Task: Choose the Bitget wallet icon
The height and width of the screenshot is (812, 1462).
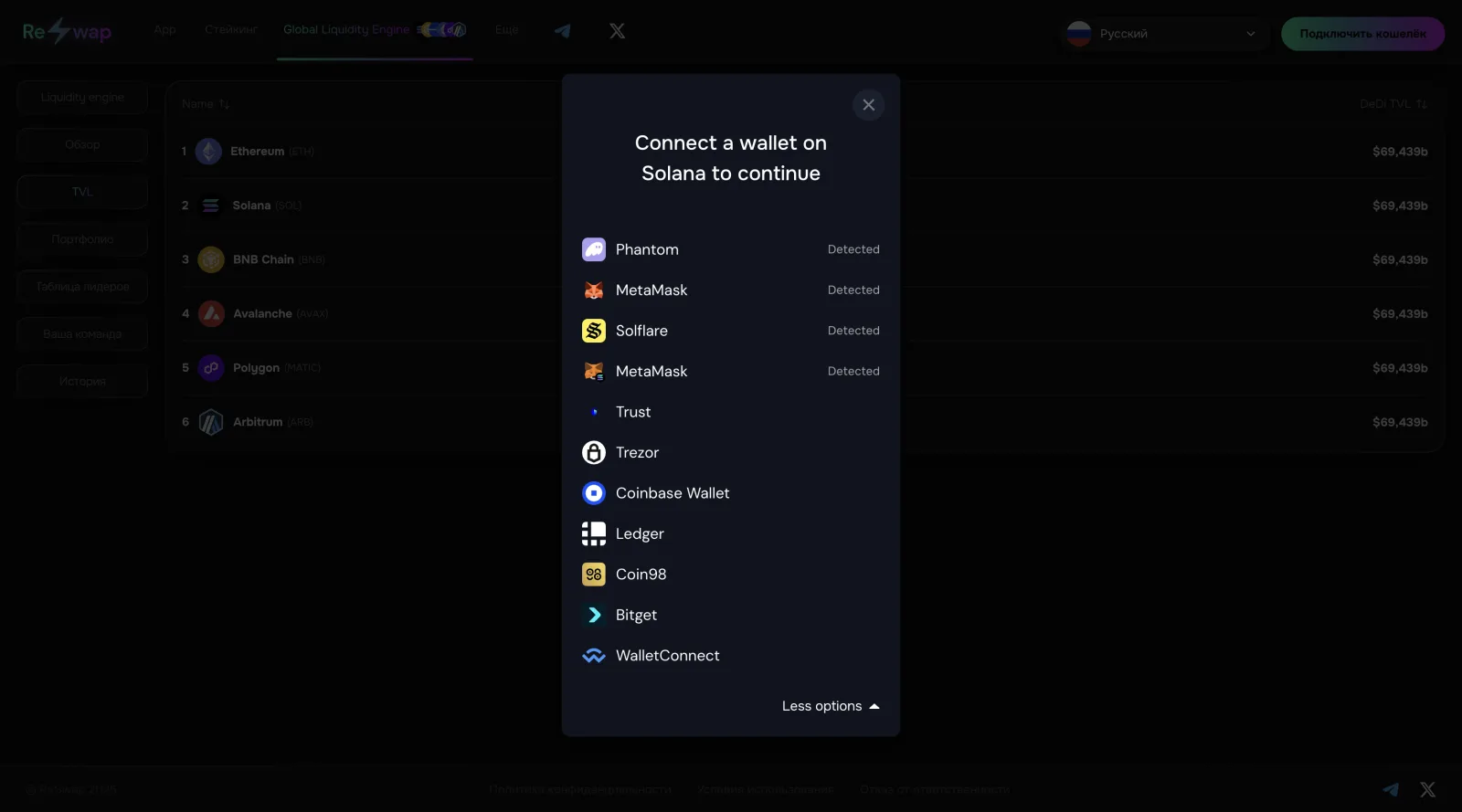Action: click(x=594, y=615)
